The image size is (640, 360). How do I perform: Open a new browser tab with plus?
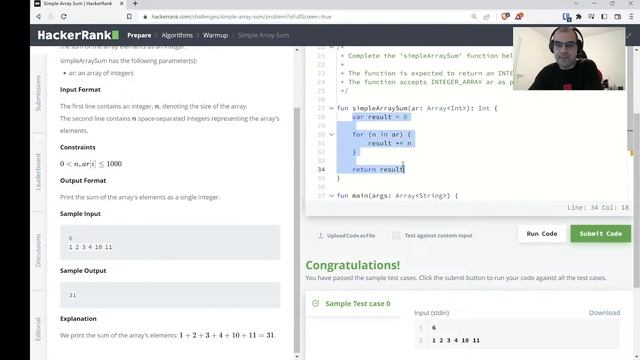click(135, 4)
